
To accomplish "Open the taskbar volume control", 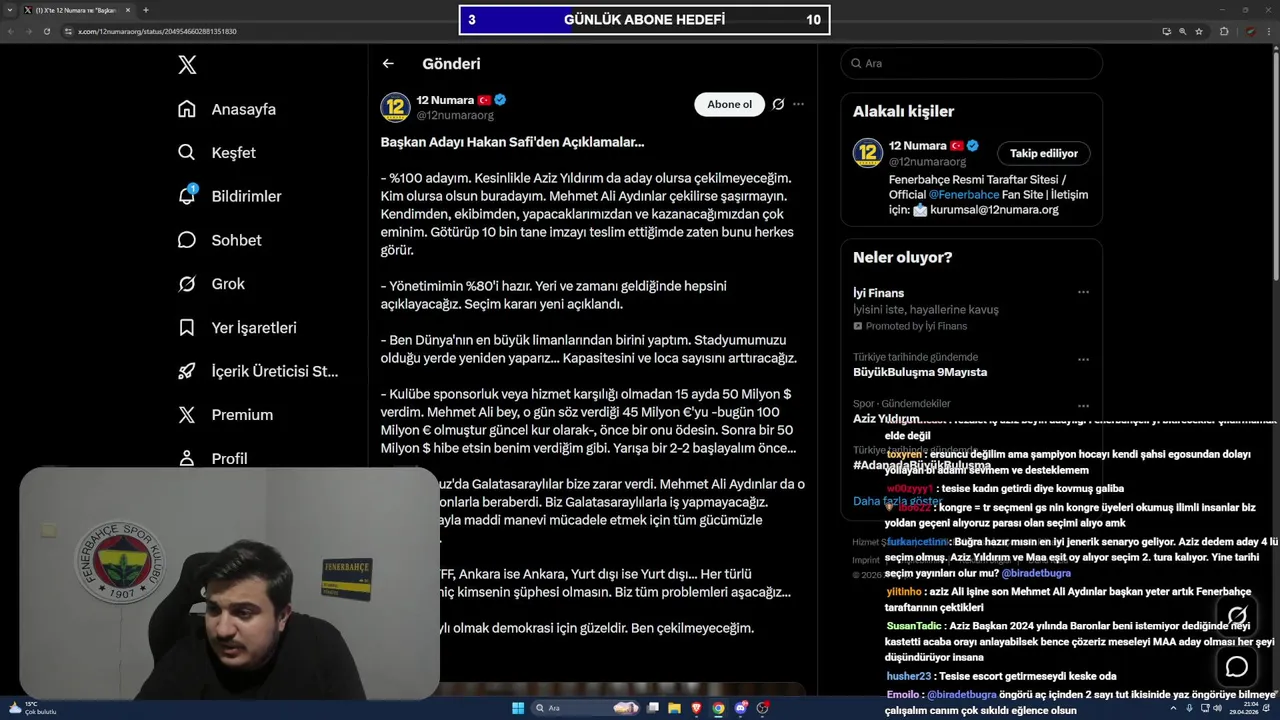I will [1217, 708].
